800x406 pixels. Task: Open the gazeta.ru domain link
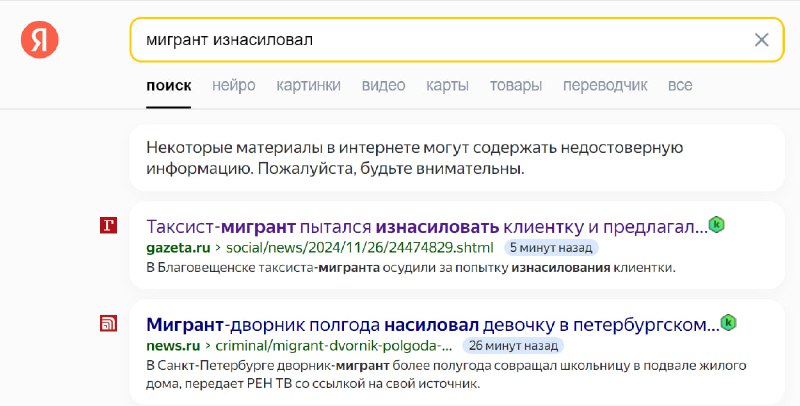178,248
